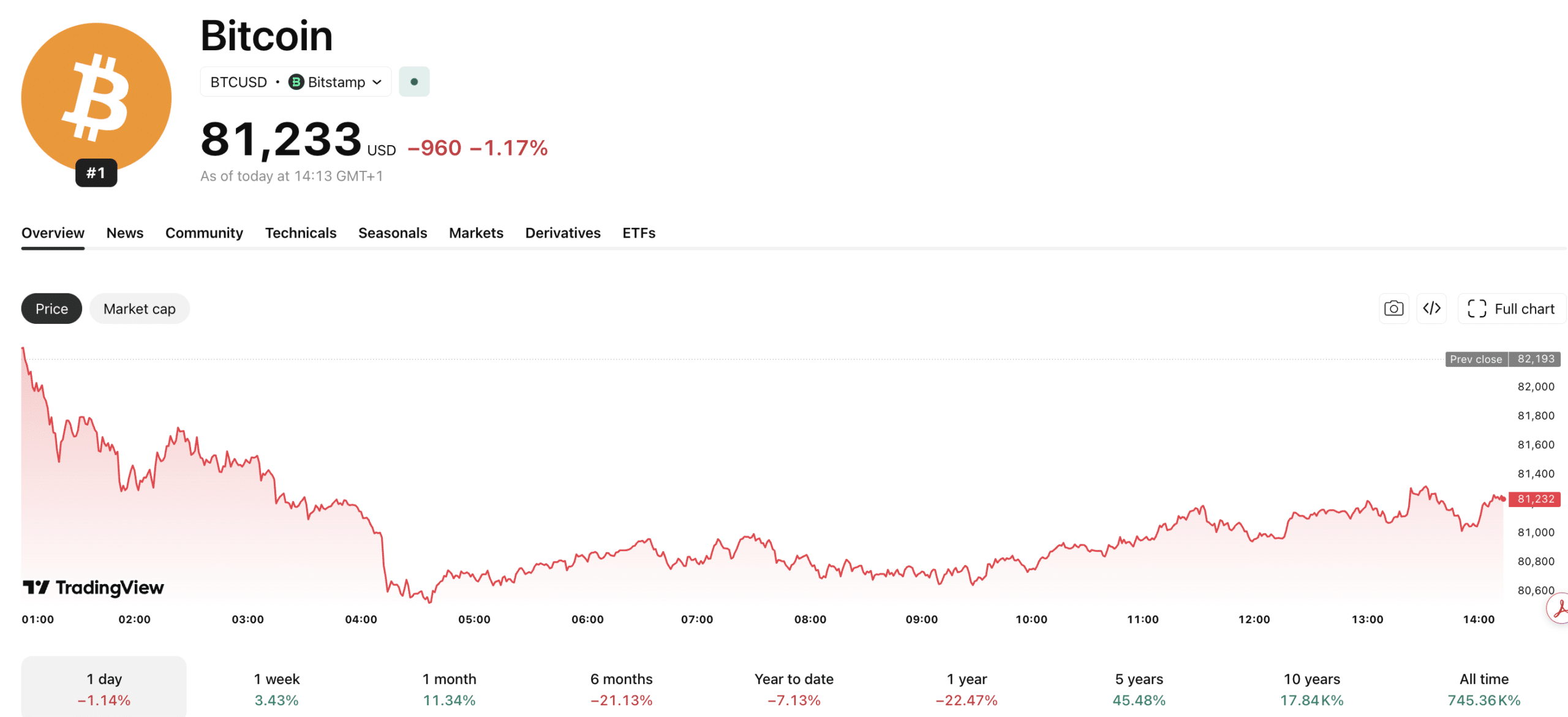Take a chart snapshot with camera icon

1393,309
